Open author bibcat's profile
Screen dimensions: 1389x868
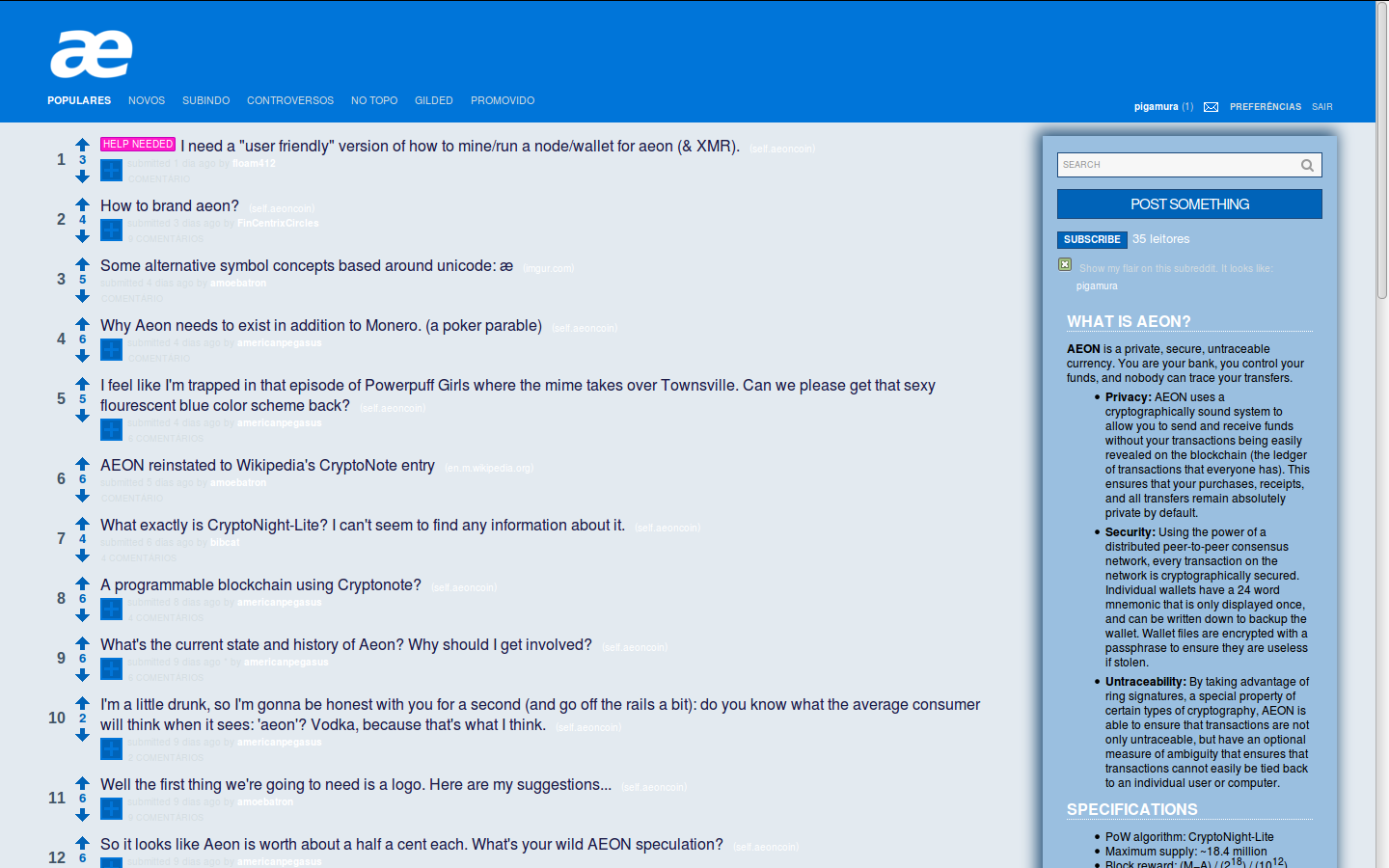coord(225,542)
